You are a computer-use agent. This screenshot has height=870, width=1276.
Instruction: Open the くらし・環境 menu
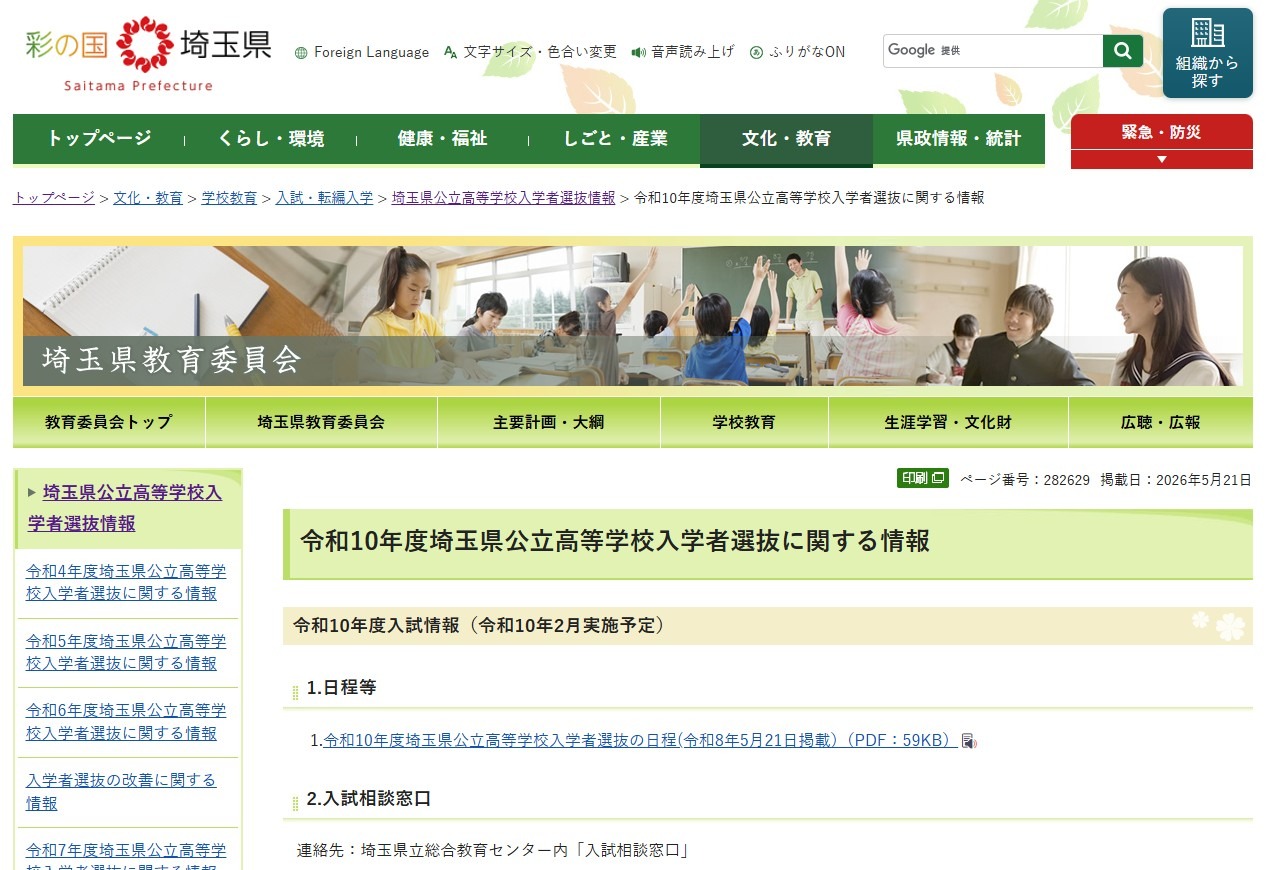click(271, 139)
